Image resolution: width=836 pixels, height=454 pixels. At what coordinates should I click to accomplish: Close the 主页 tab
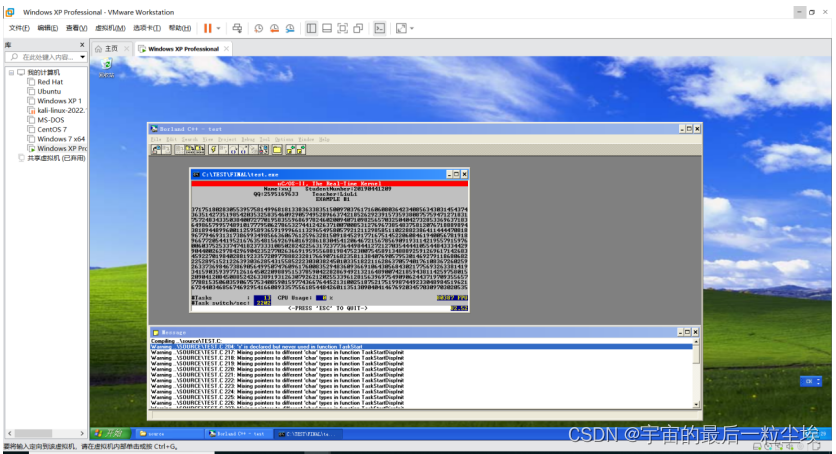click(126, 48)
